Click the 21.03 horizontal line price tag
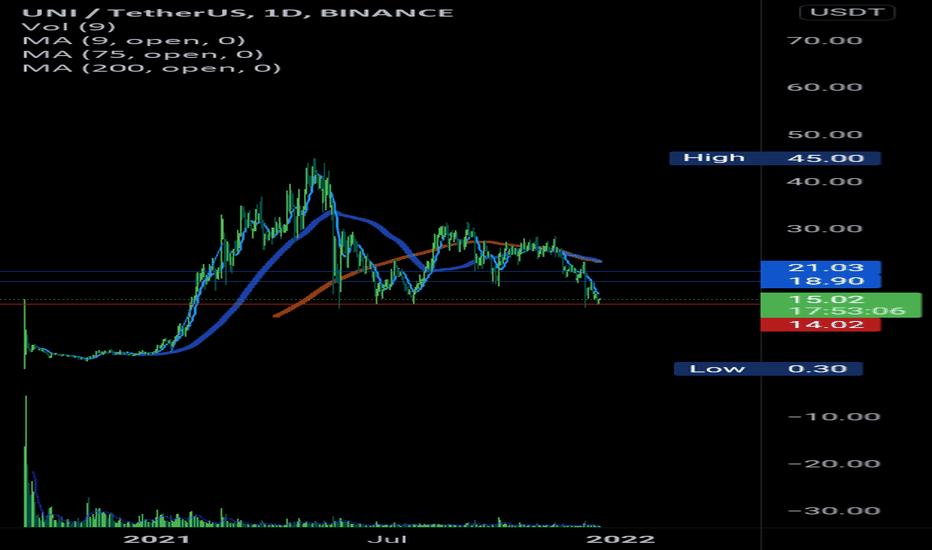This screenshot has height=550, width=932. click(821, 268)
